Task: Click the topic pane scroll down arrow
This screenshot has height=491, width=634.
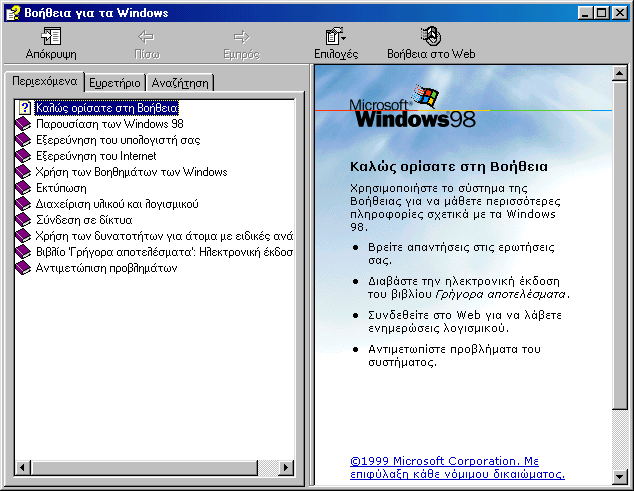Action: tap(619, 476)
